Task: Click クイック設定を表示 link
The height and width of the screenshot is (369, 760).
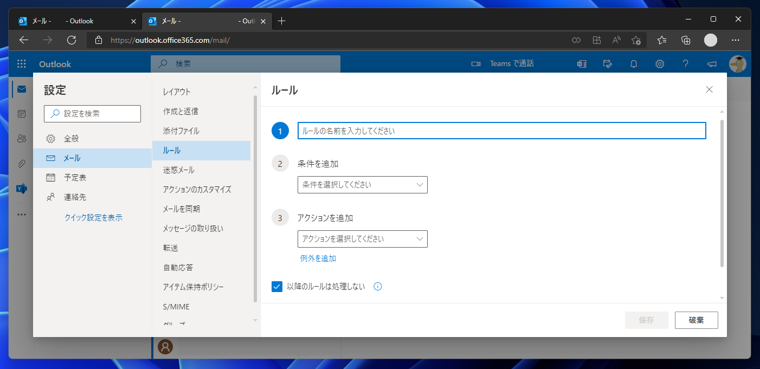Action: tap(94, 218)
